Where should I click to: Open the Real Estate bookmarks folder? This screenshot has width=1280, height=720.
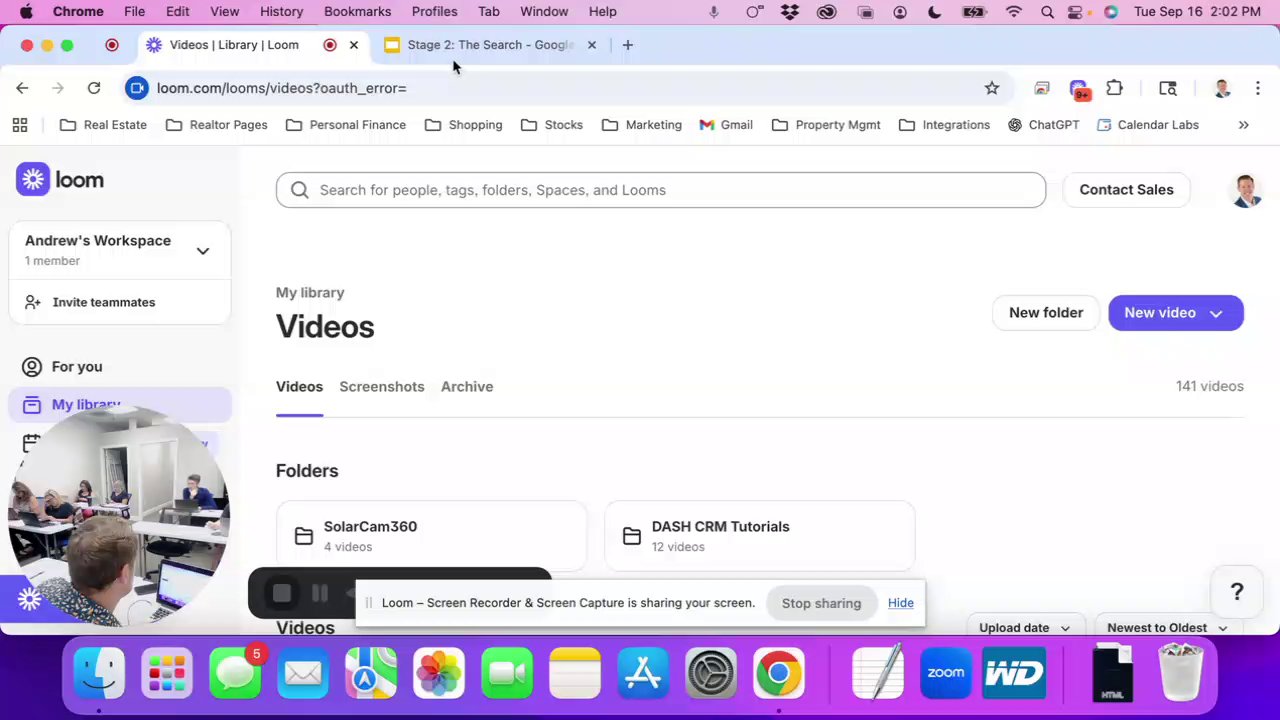click(x=103, y=125)
